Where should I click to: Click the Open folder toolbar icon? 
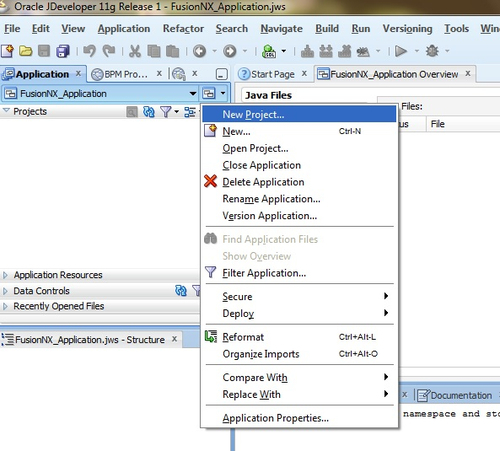click(26, 51)
